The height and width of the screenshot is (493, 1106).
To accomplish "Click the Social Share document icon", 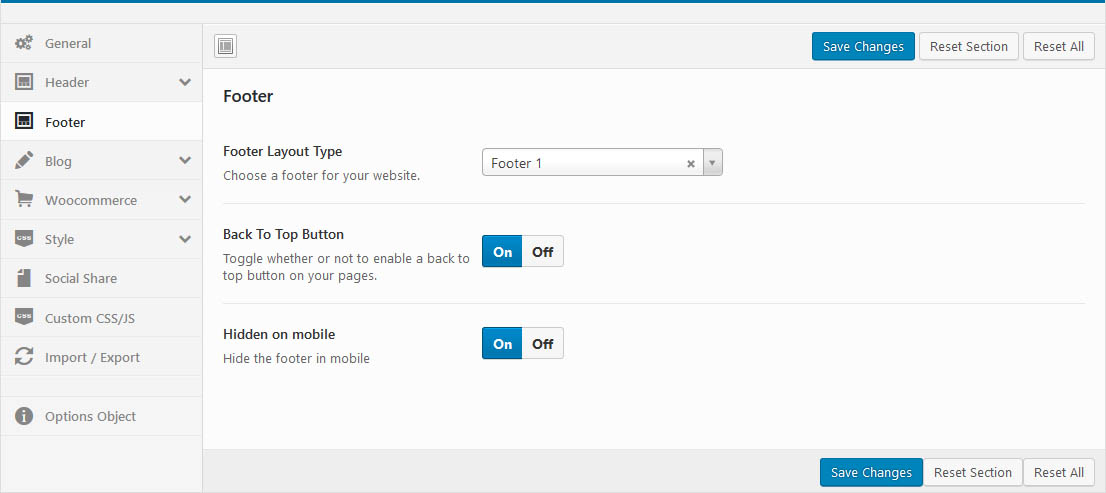I will tap(25, 278).
